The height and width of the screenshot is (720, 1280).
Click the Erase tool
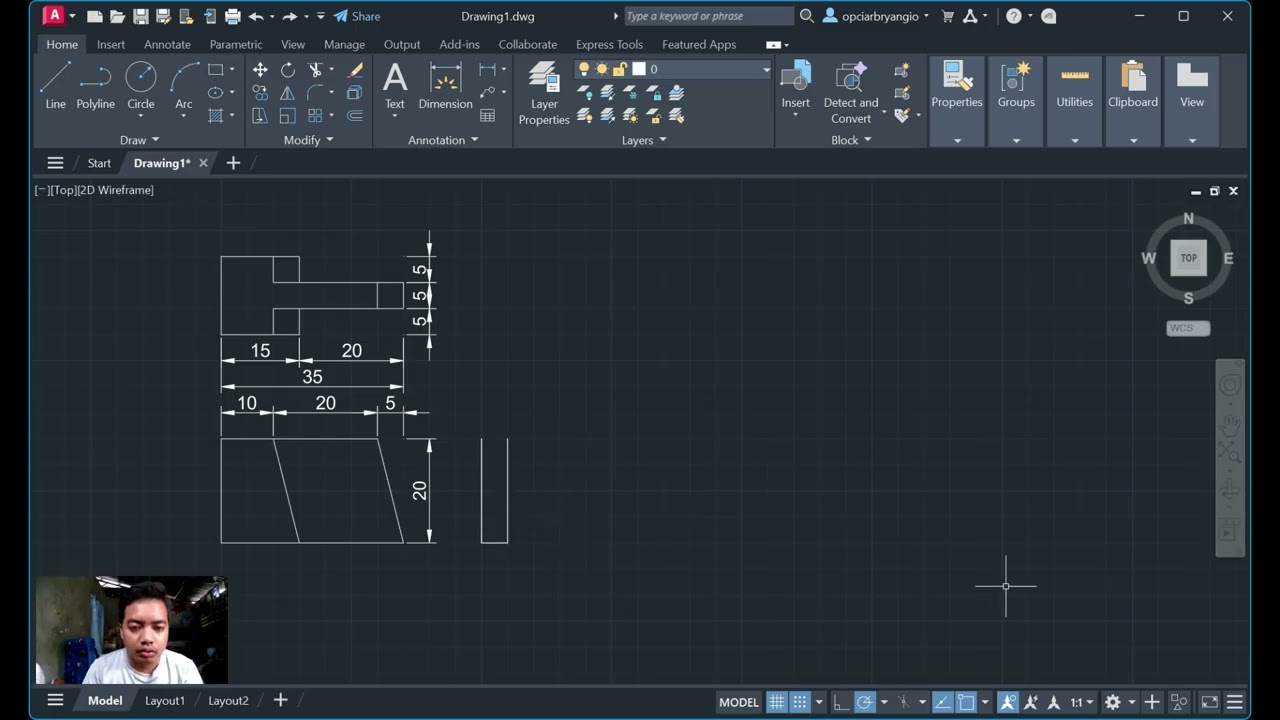[355, 70]
